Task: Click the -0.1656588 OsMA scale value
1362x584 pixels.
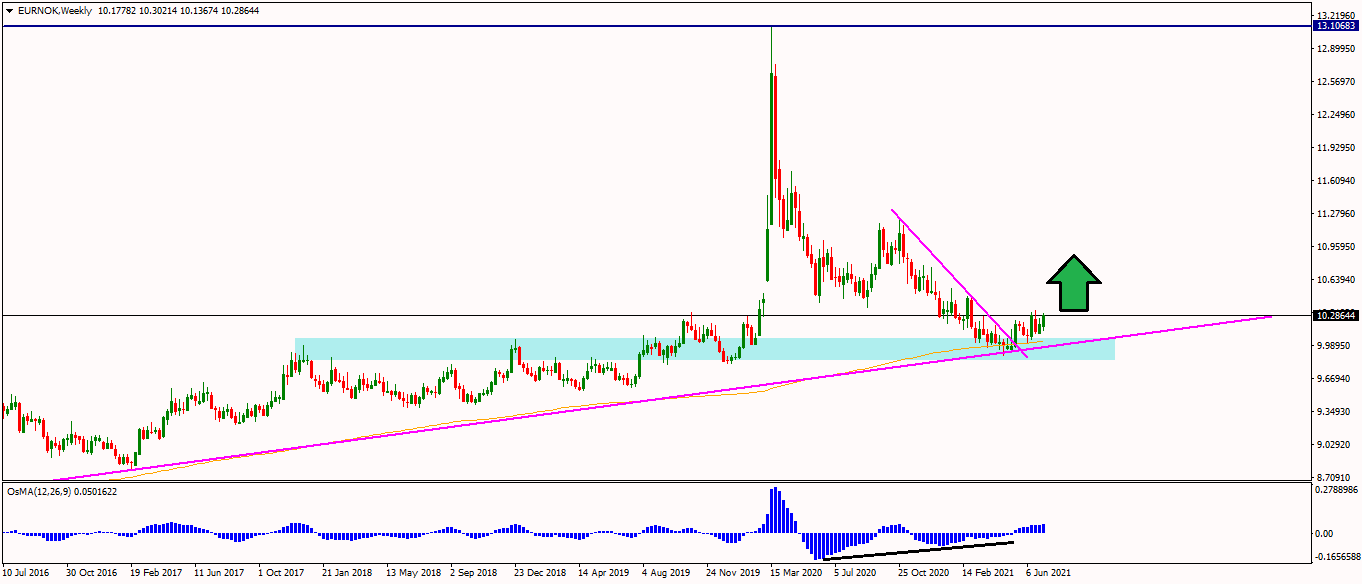Action: coord(1337,556)
